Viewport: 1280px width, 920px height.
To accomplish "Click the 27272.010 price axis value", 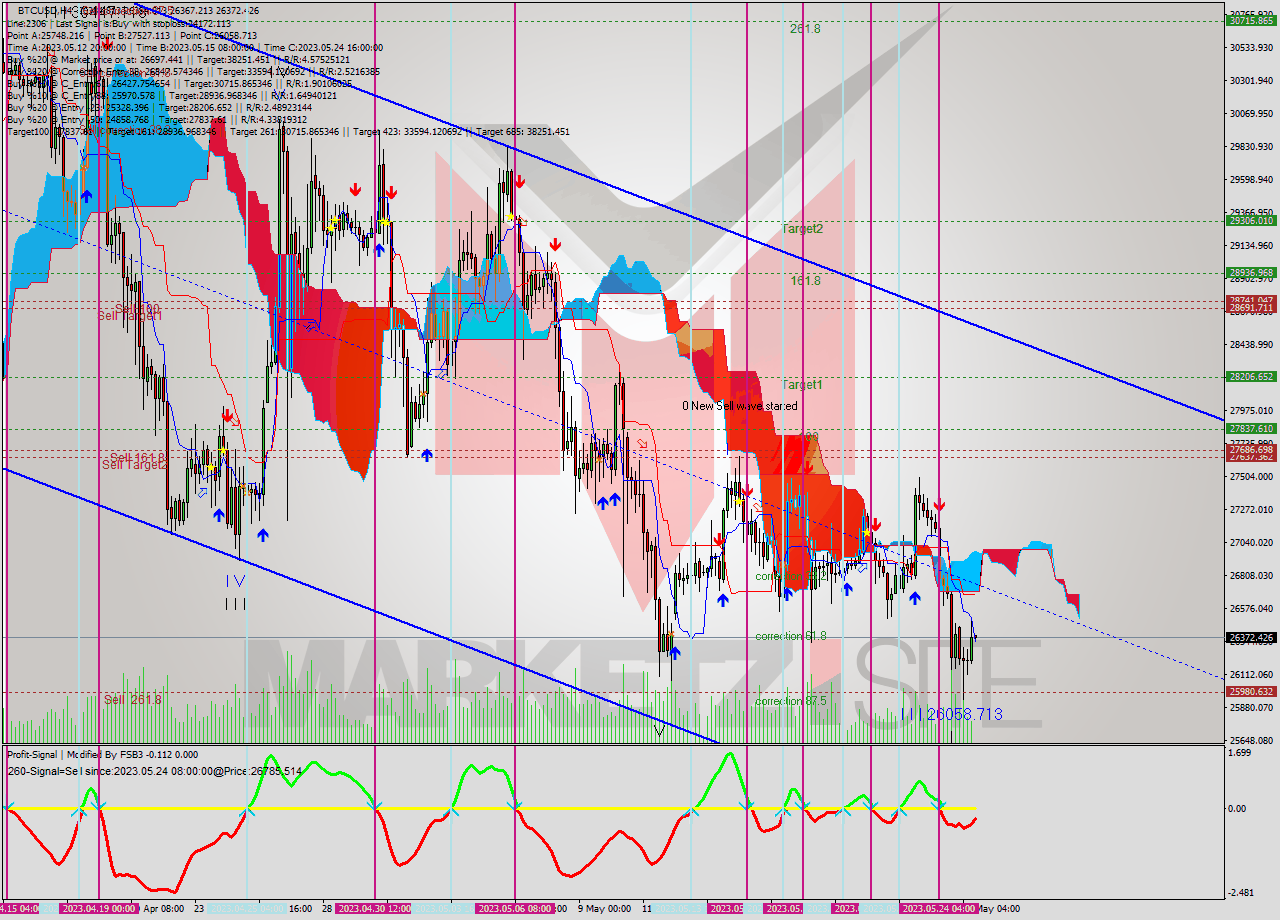I will (1250, 510).
